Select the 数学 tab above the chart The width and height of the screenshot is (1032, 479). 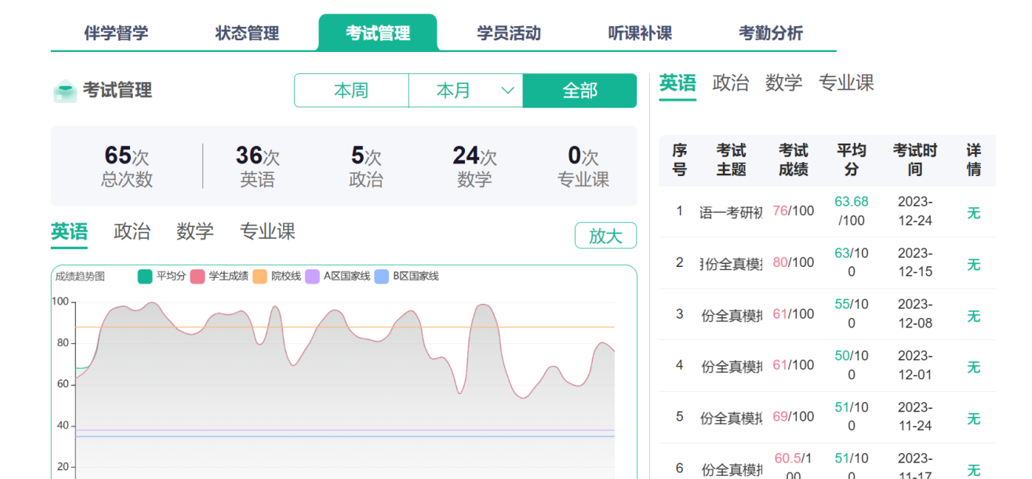(195, 232)
